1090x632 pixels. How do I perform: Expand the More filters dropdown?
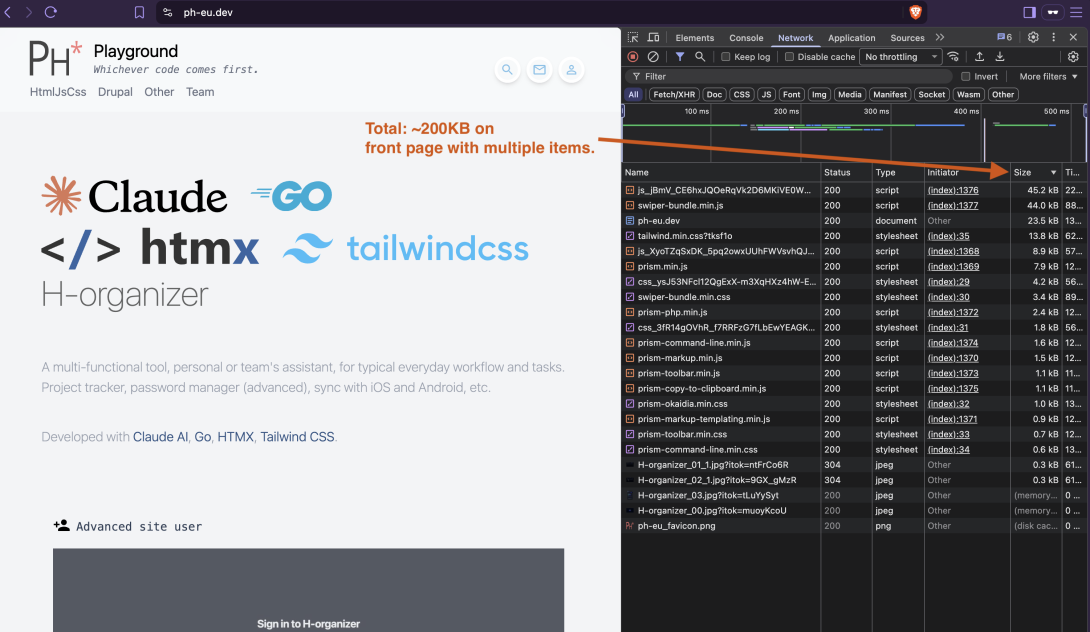tap(1048, 76)
